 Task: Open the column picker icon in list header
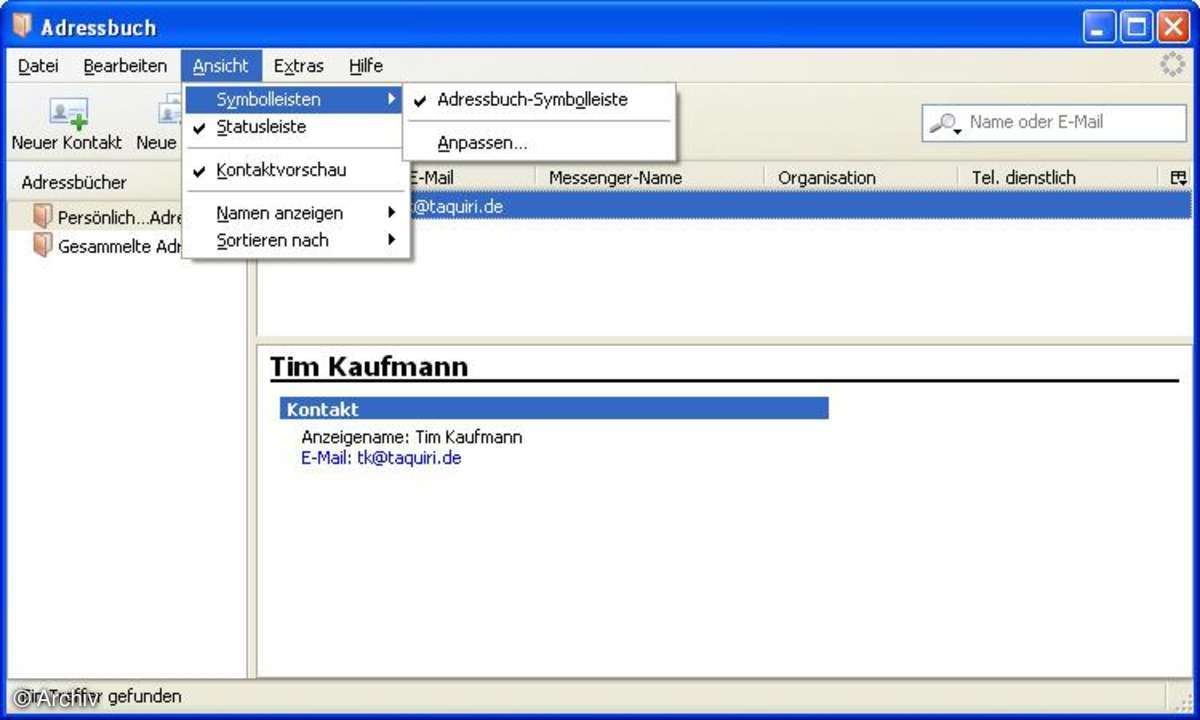pos(1179,177)
